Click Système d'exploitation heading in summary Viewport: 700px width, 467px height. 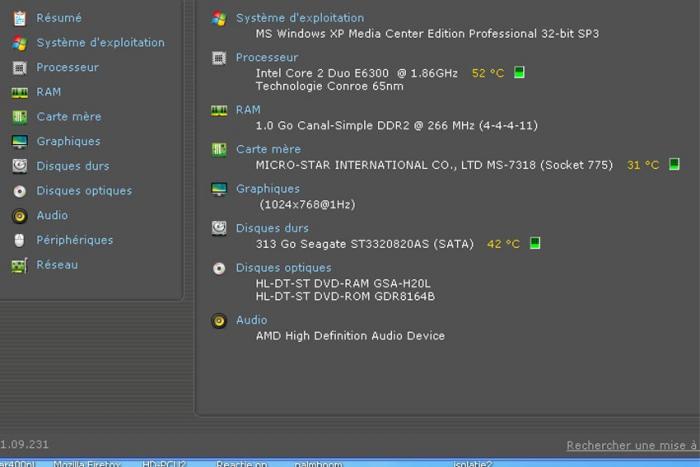click(x=300, y=18)
